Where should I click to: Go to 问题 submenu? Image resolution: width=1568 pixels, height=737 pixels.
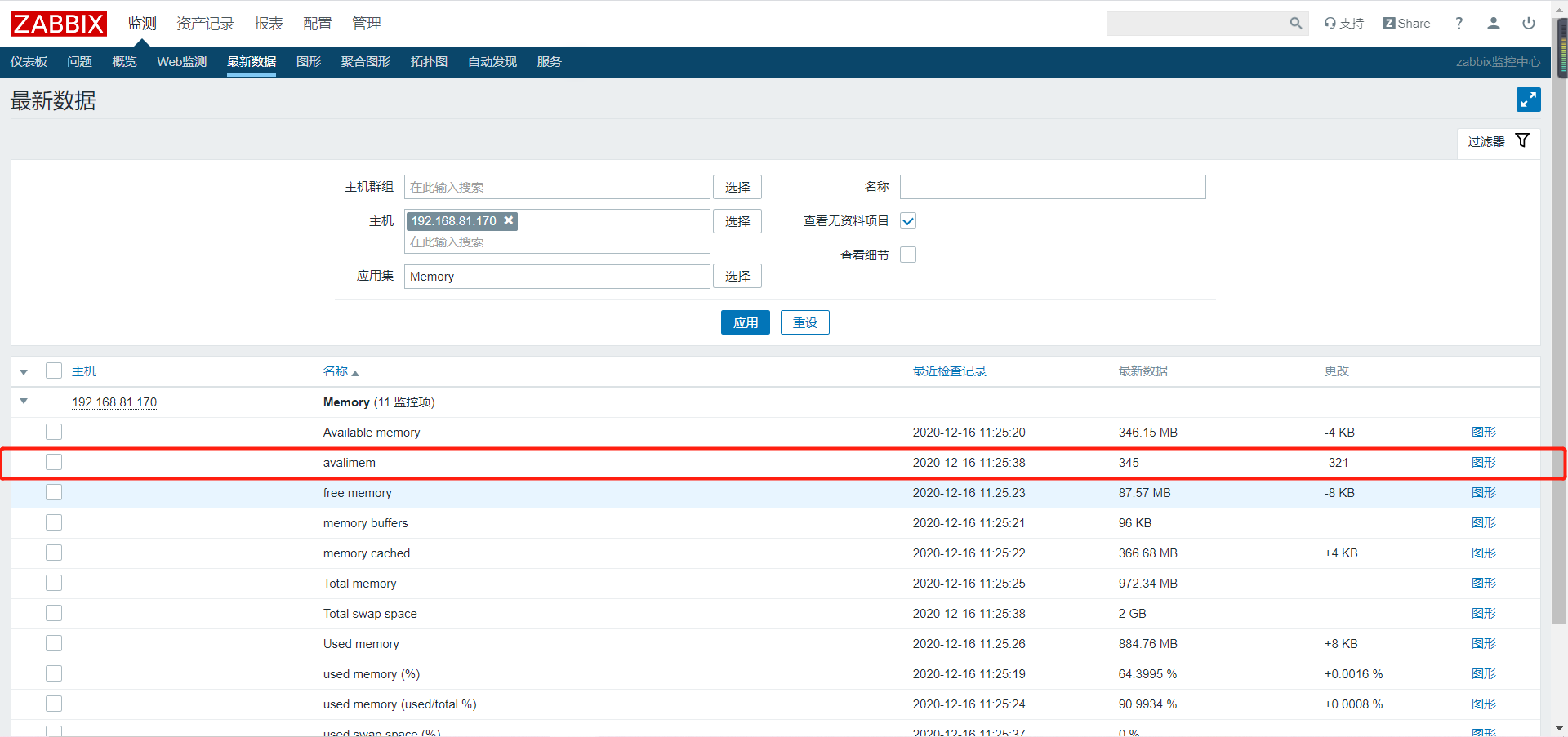[x=79, y=62]
